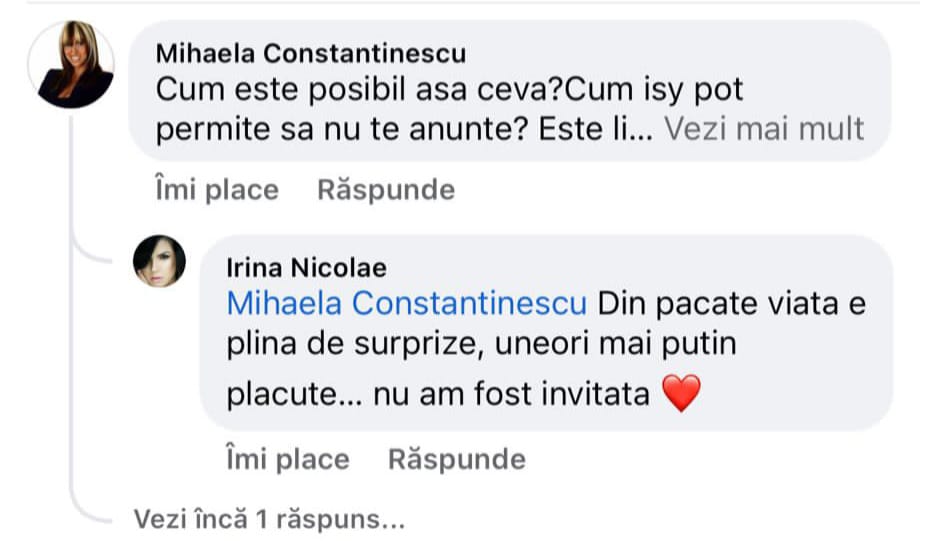Open Irina Nicolae's profile avatar
The image size is (946, 541).
(160, 262)
